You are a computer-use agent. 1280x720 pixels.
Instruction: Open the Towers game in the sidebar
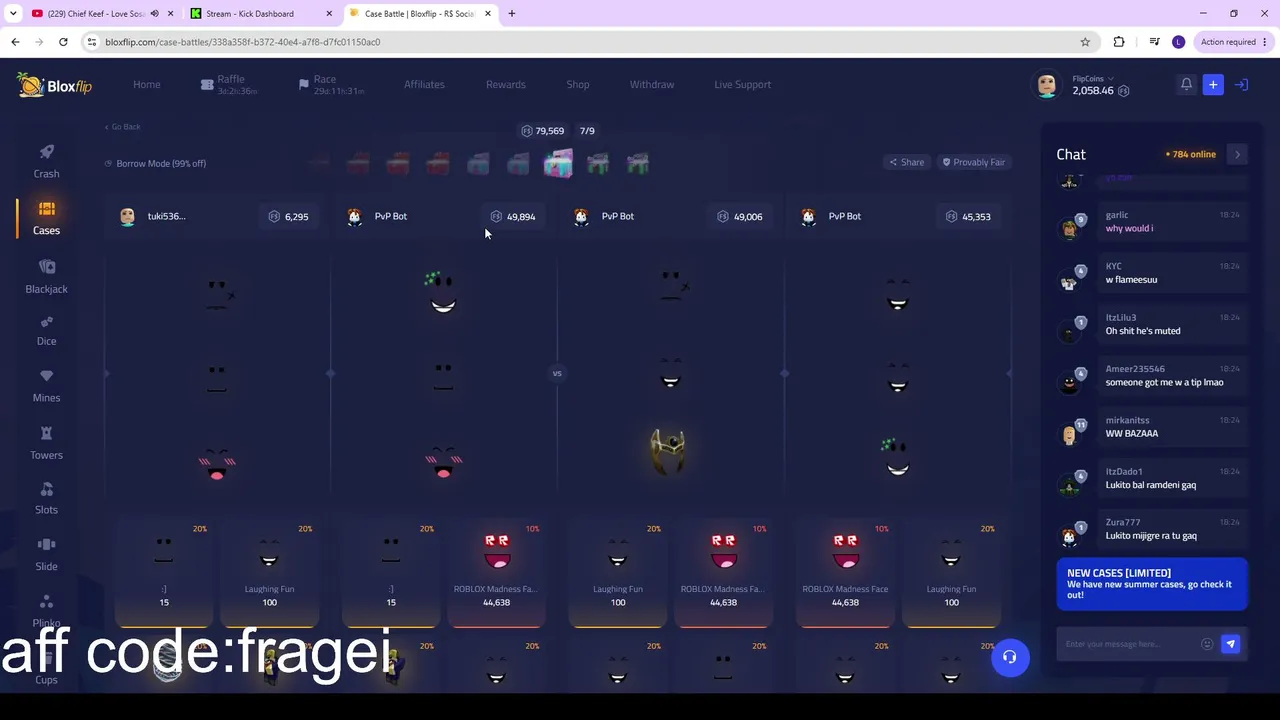coord(46,443)
